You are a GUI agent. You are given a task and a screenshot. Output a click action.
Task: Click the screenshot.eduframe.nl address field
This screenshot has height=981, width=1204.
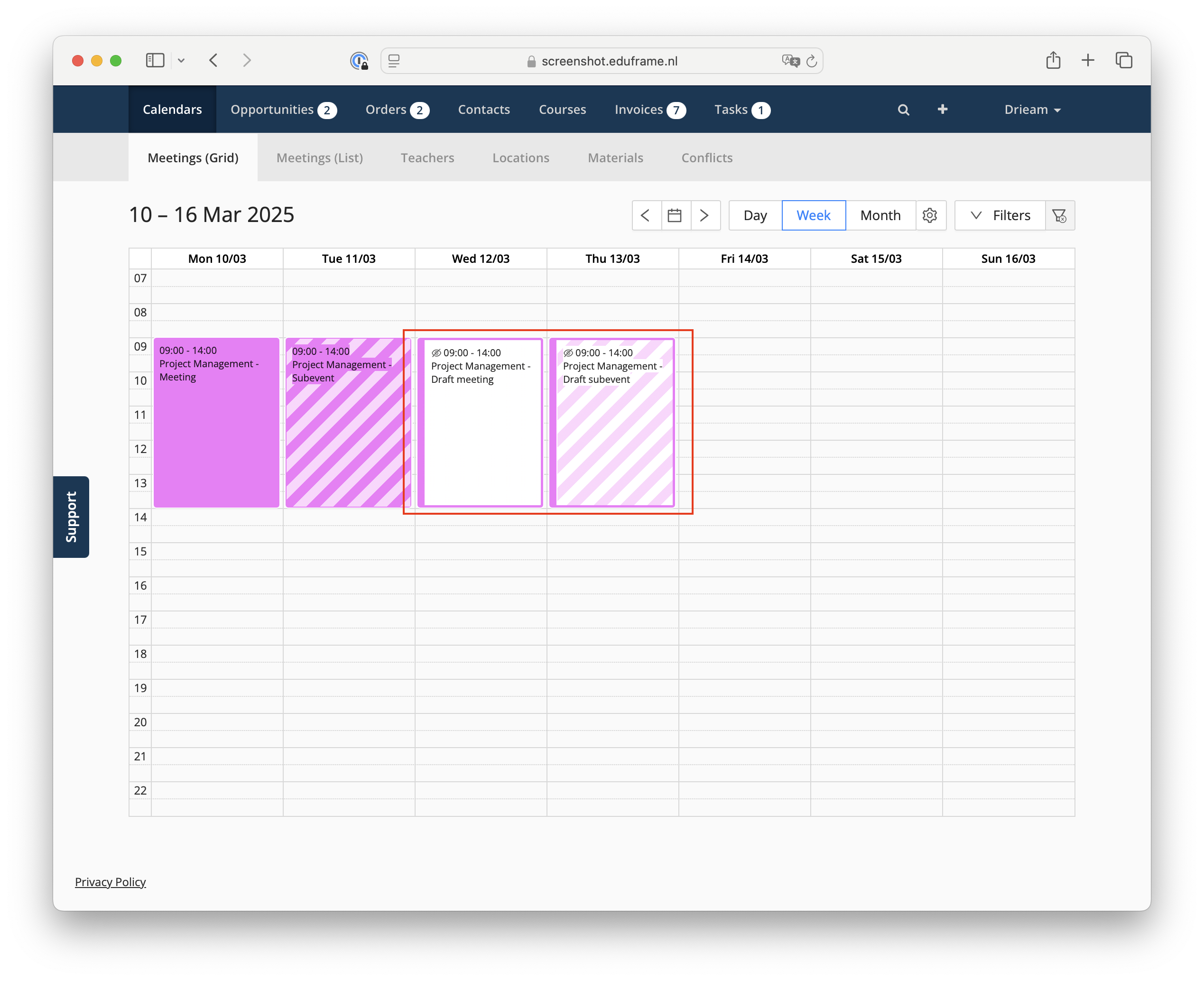click(602, 61)
